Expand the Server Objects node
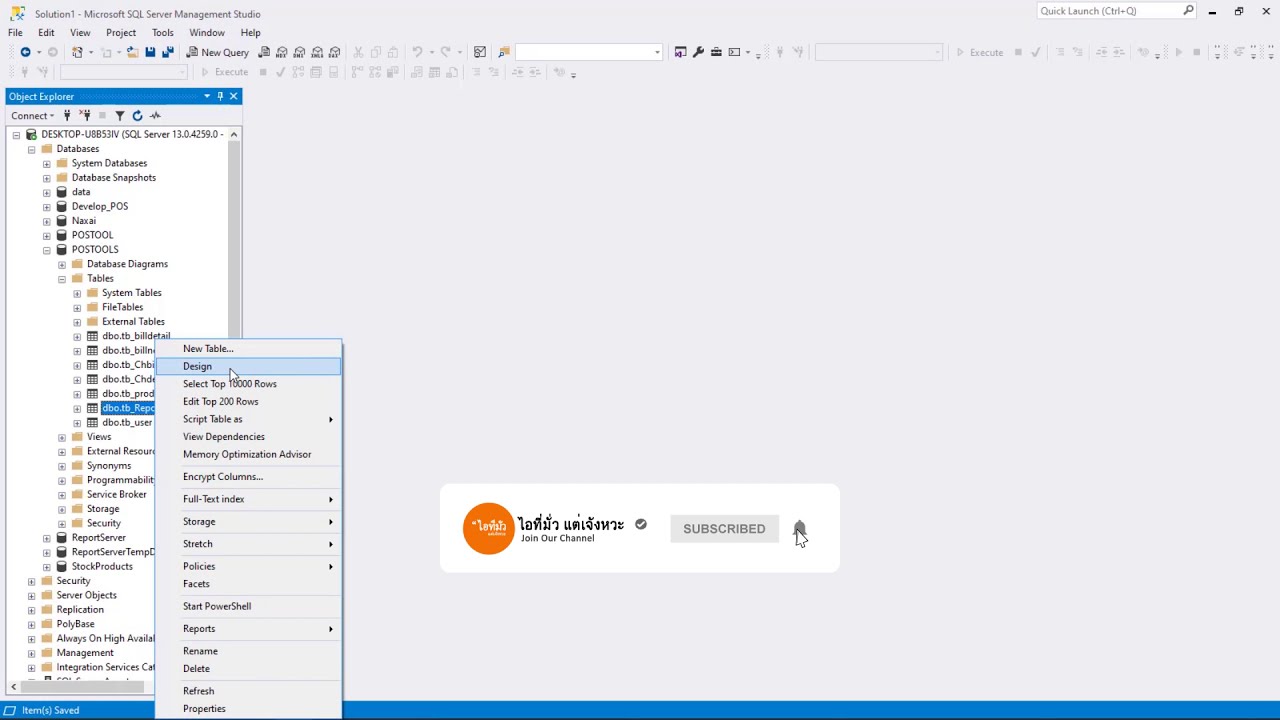Viewport: 1280px width, 720px height. (32, 596)
